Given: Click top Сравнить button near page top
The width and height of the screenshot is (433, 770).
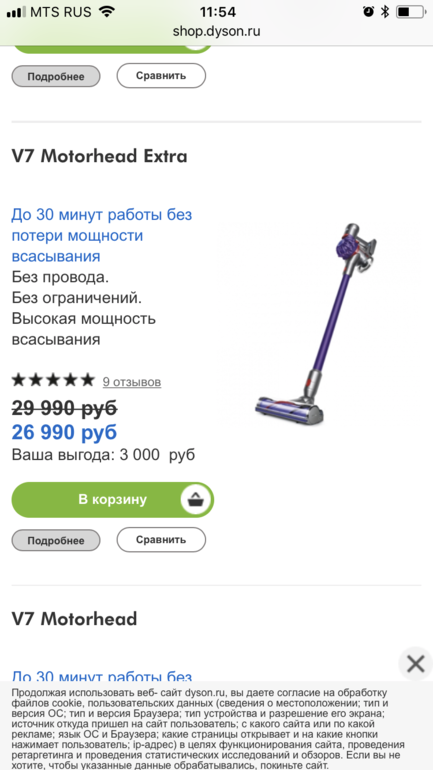Looking at the screenshot, I should point(161,76).
